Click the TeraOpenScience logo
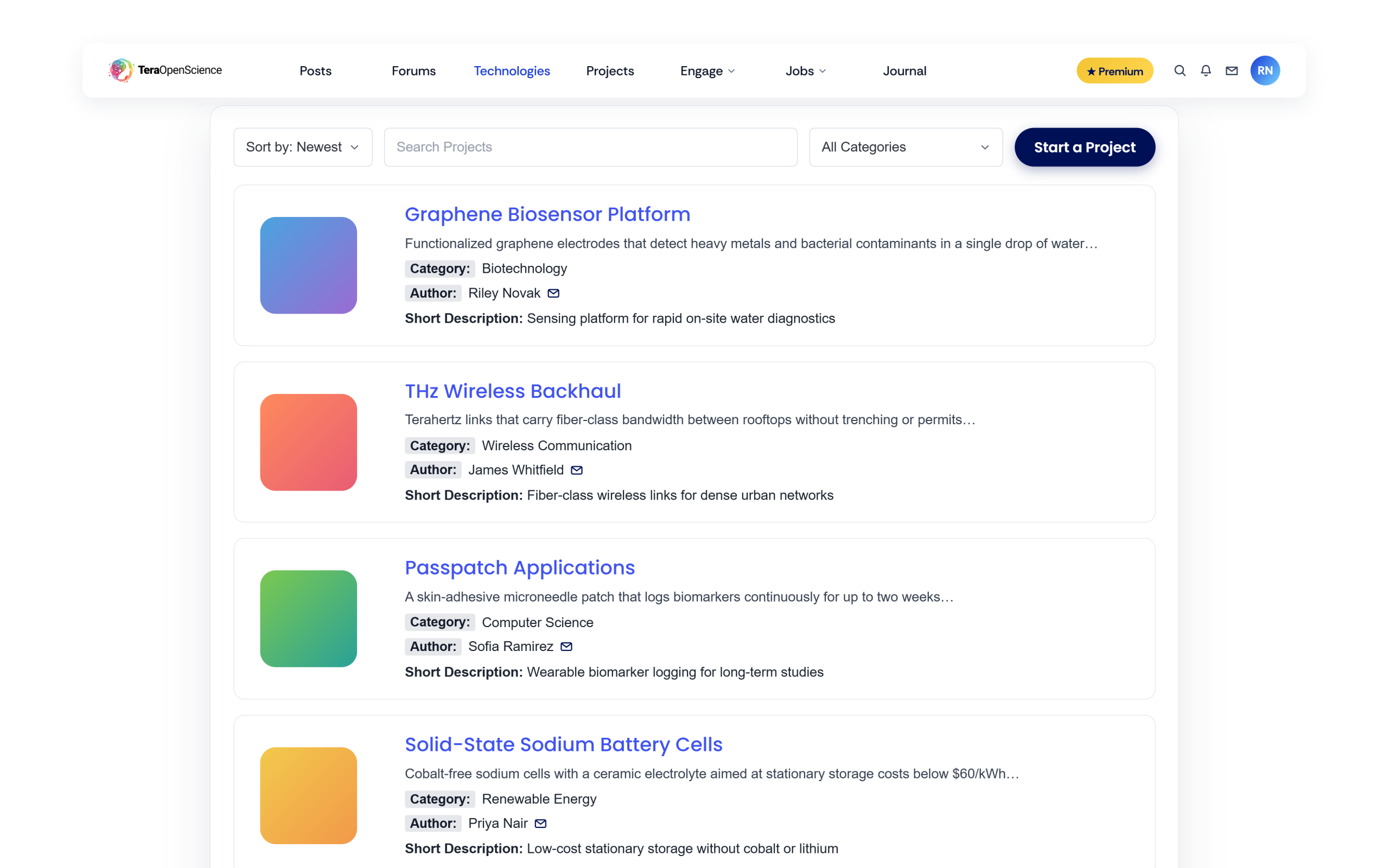 165,70
